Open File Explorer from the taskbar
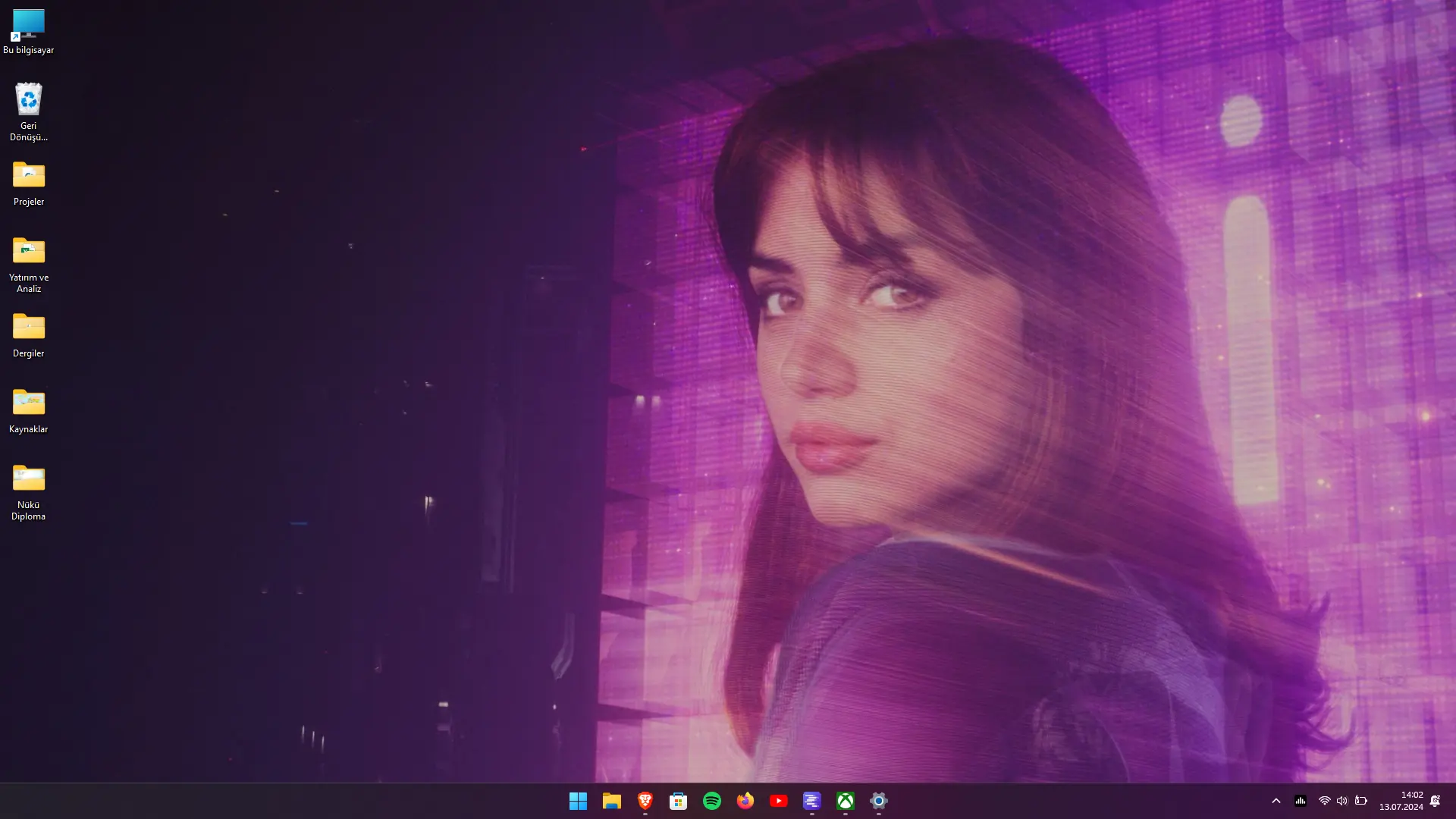1456x819 pixels. (x=611, y=801)
